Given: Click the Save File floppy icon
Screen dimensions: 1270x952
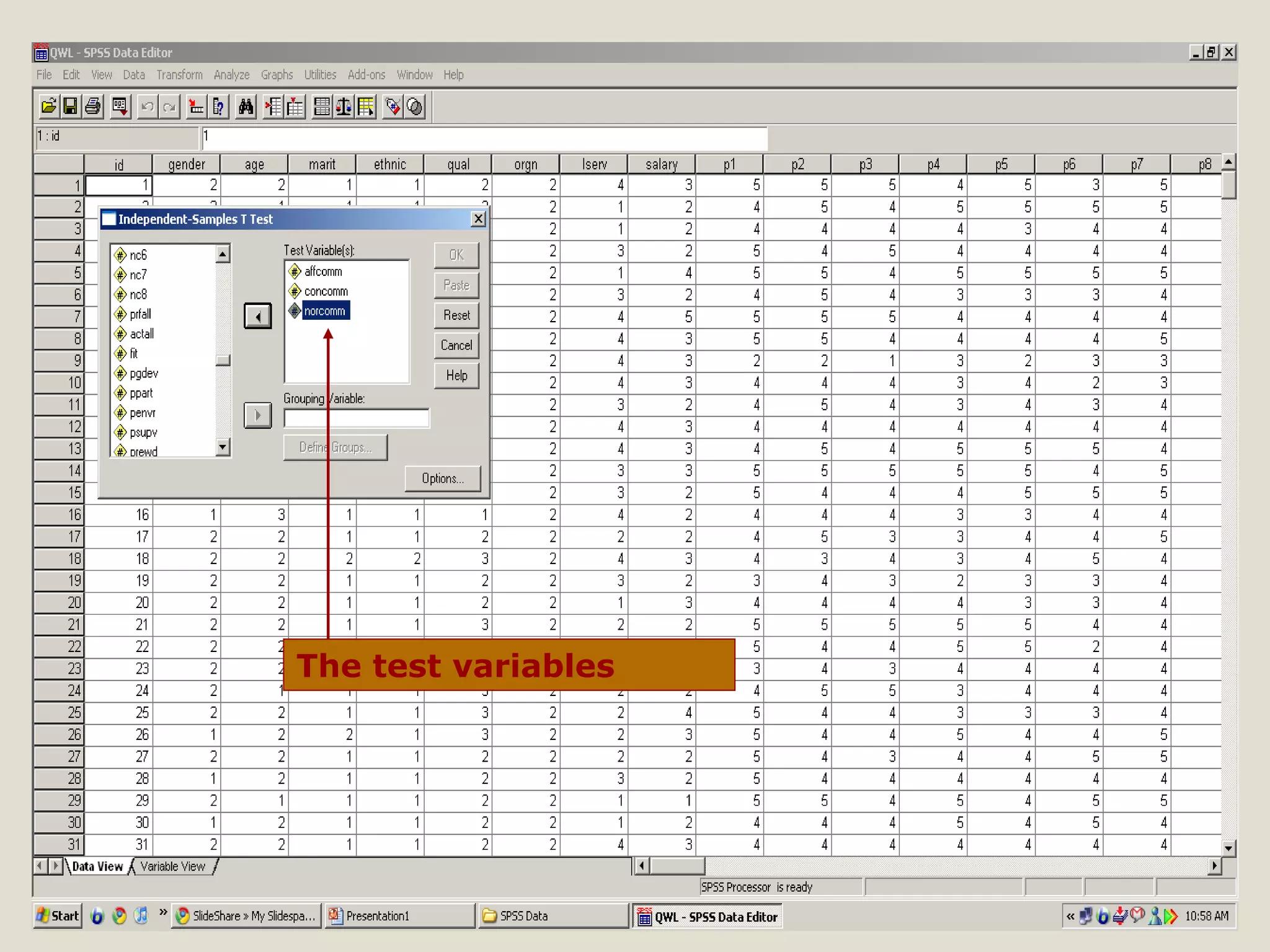Looking at the screenshot, I should pos(70,107).
